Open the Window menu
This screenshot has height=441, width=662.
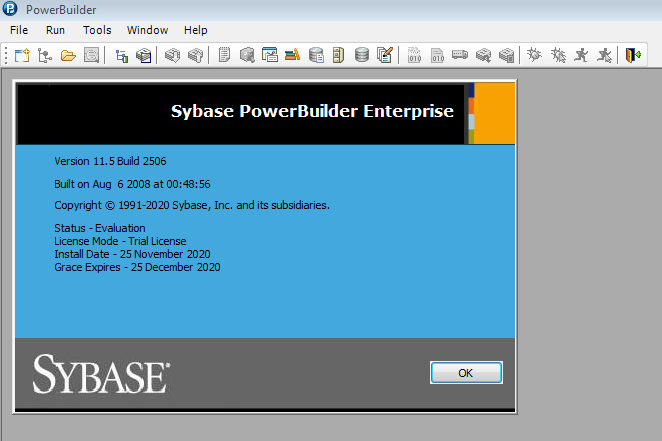(147, 30)
